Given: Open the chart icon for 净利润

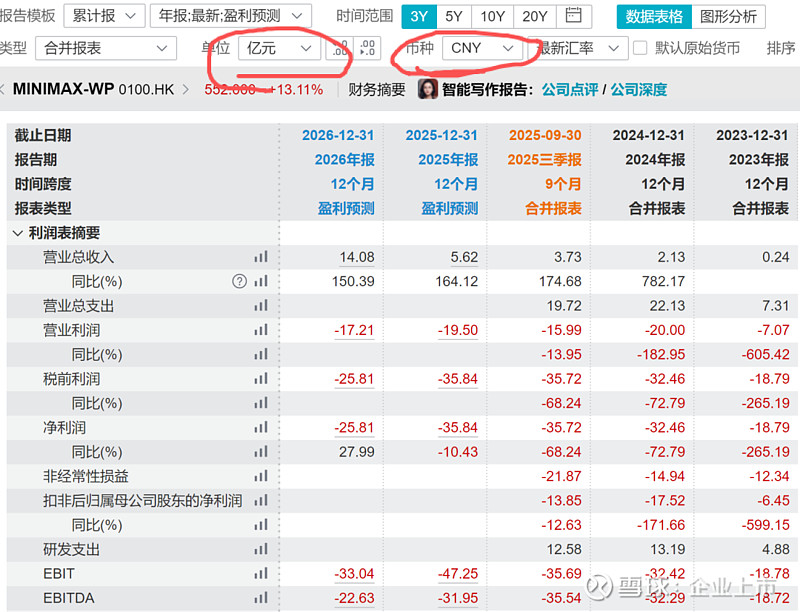Looking at the screenshot, I should [x=261, y=428].
